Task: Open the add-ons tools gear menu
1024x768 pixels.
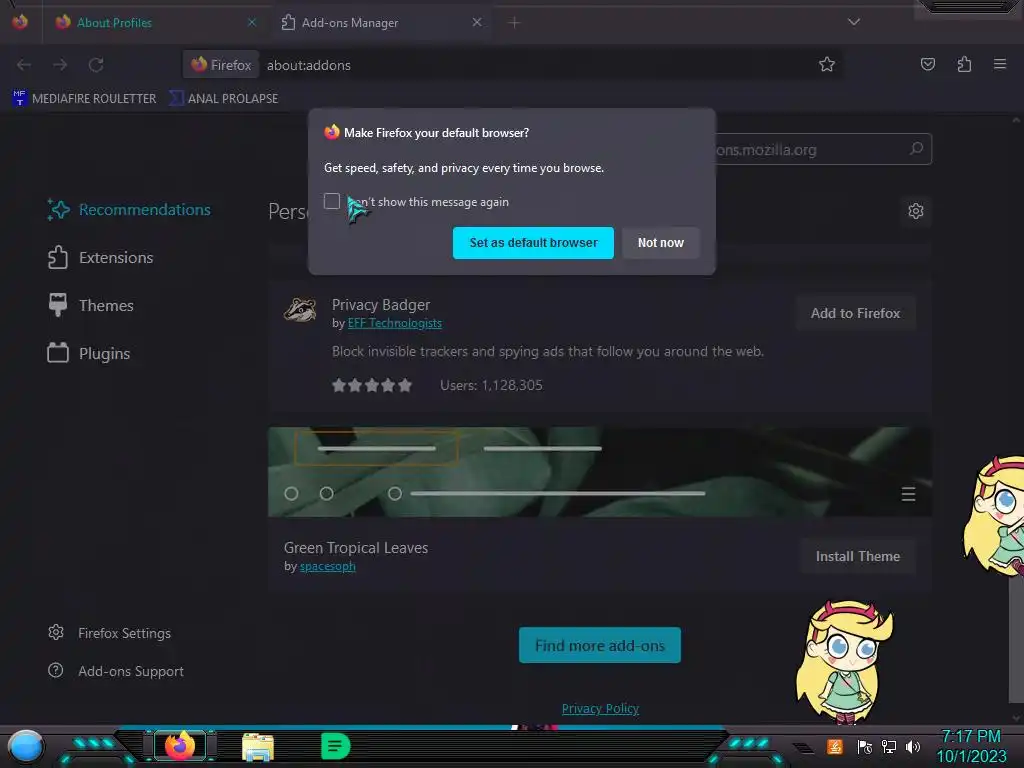Action: pyautogui.click(x=916, y=211)
